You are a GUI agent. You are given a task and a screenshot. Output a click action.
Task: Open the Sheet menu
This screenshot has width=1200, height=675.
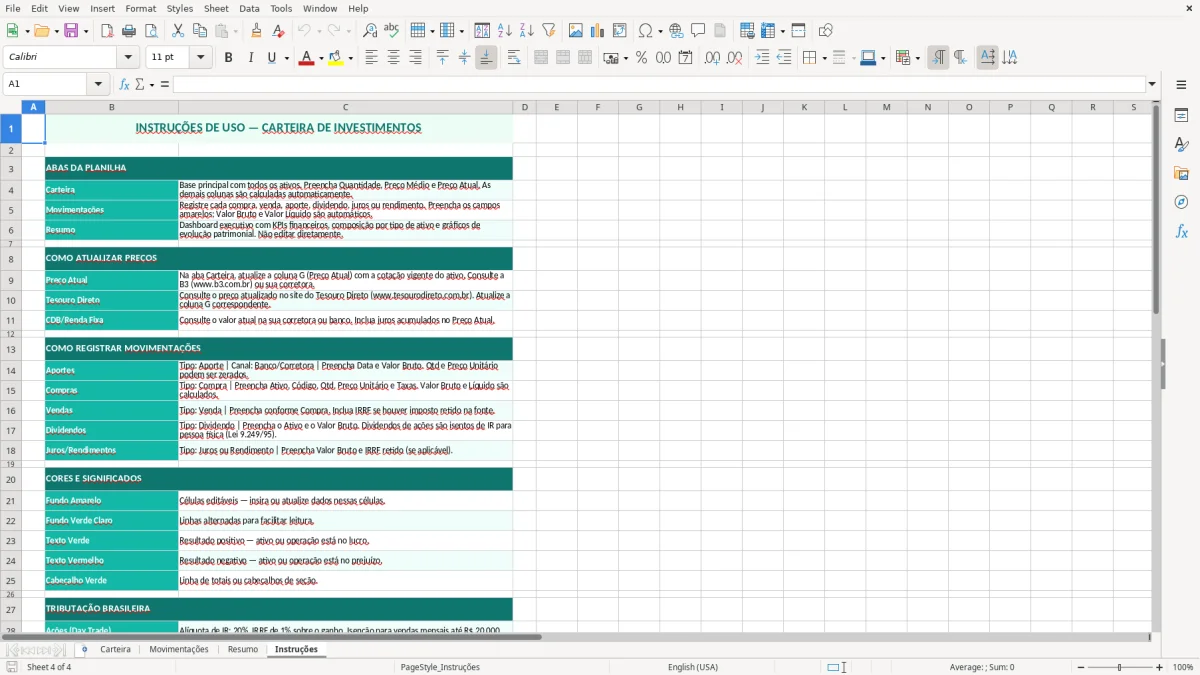pos(216,8)
